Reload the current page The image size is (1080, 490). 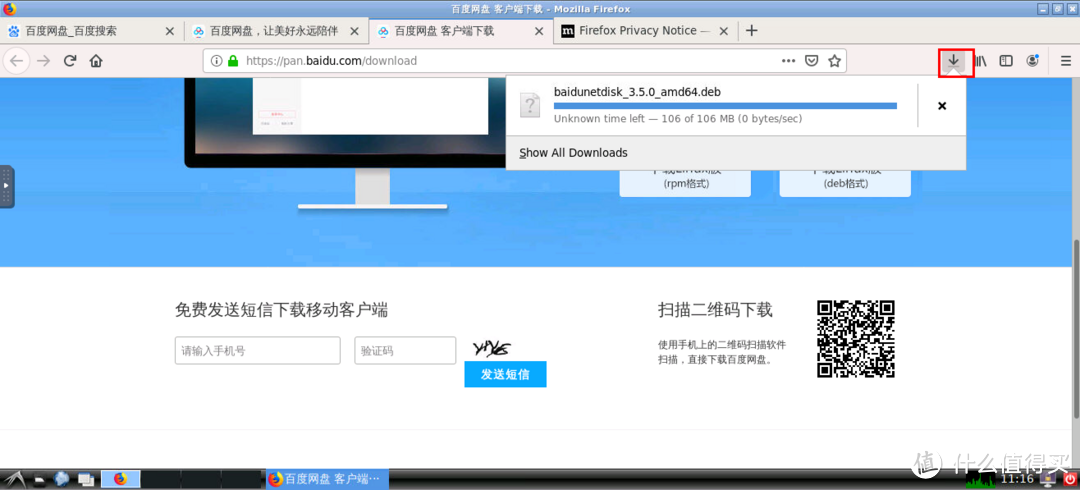tap(70, 61)
